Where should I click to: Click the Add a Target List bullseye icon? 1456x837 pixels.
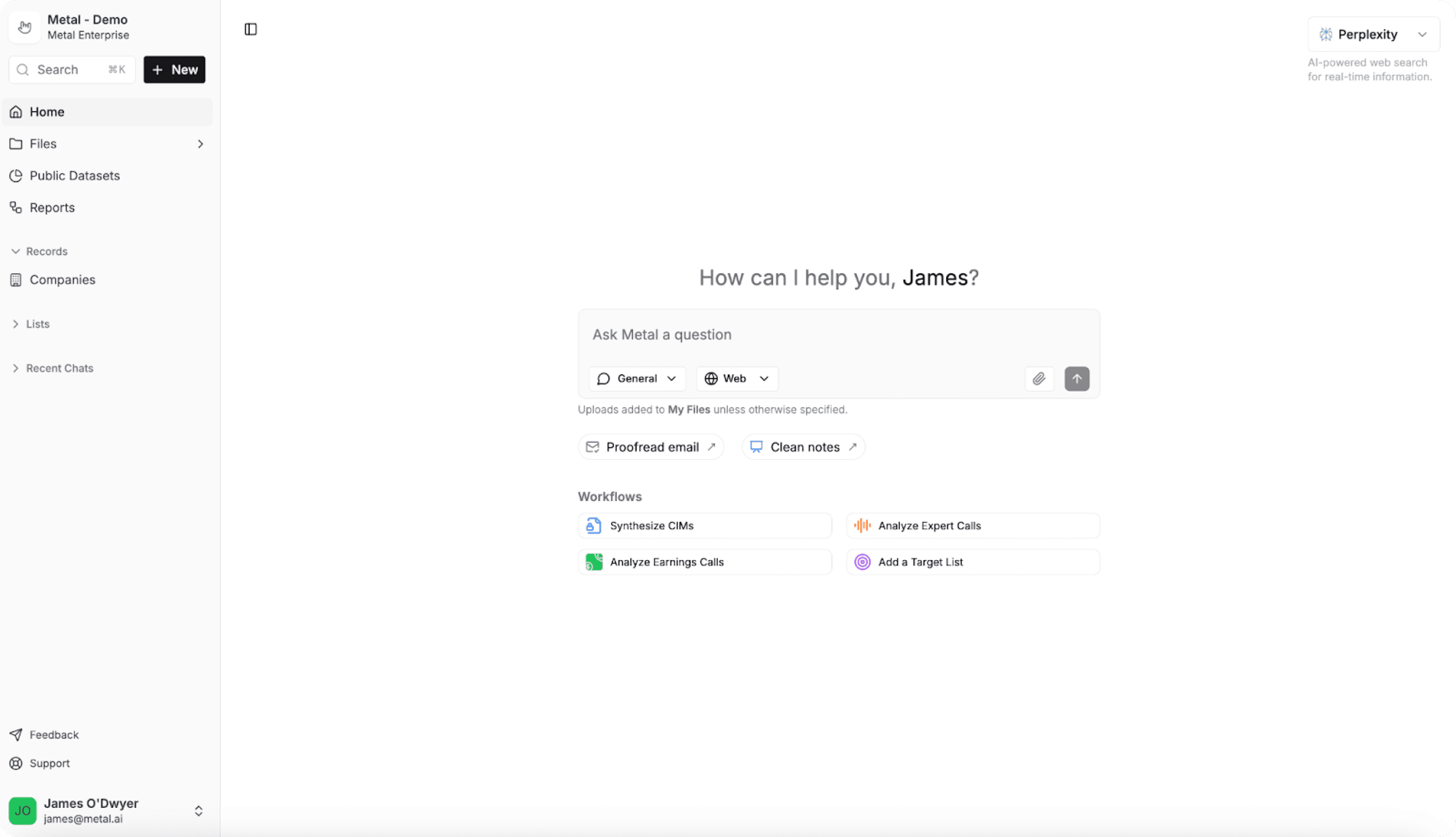point(862,562)
